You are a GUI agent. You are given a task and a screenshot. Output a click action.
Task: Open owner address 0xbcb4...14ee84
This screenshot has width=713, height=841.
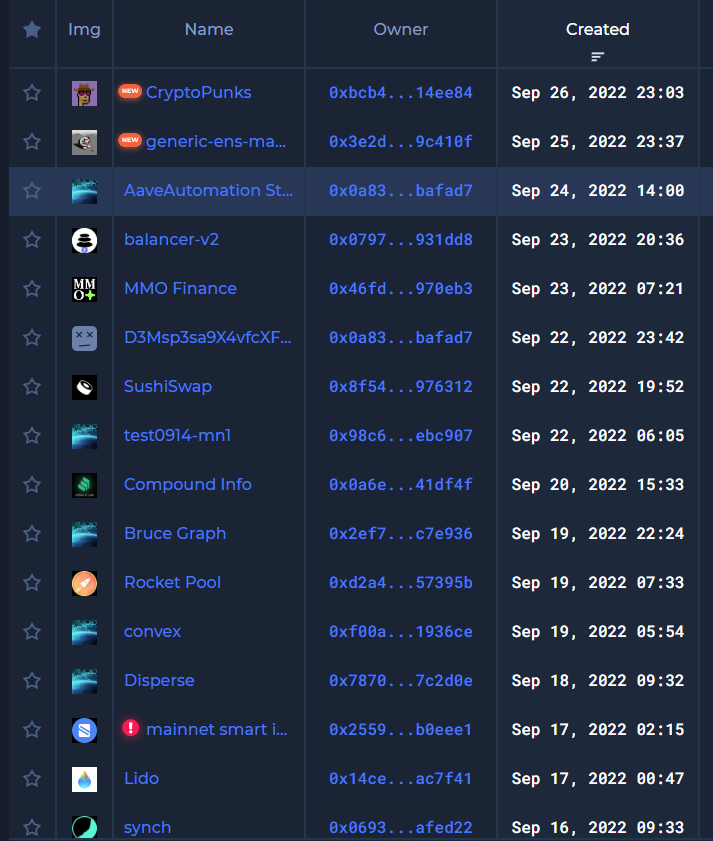pos(401,93)
